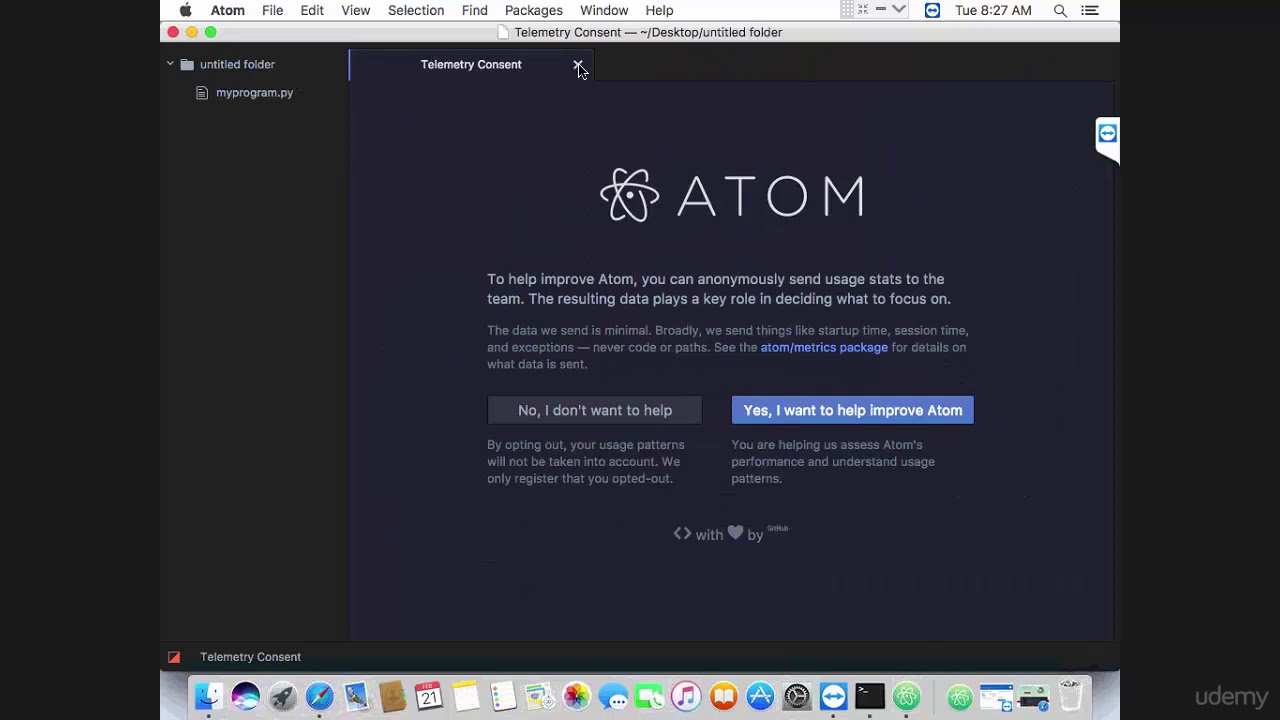Click the TeamViewer icon in menu bar

932,10
